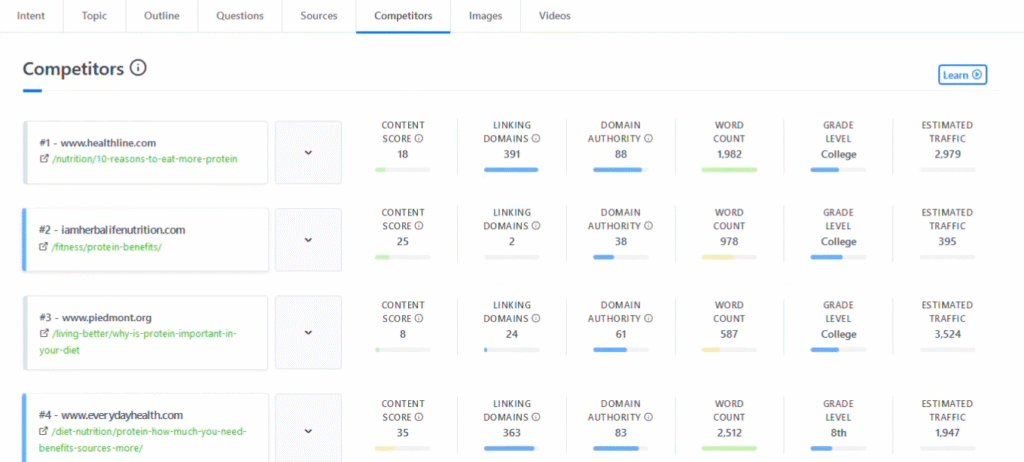Click the info icon beside Competitors heading
The height and width of the screenshot is (462, 1024).
(138, 68)
